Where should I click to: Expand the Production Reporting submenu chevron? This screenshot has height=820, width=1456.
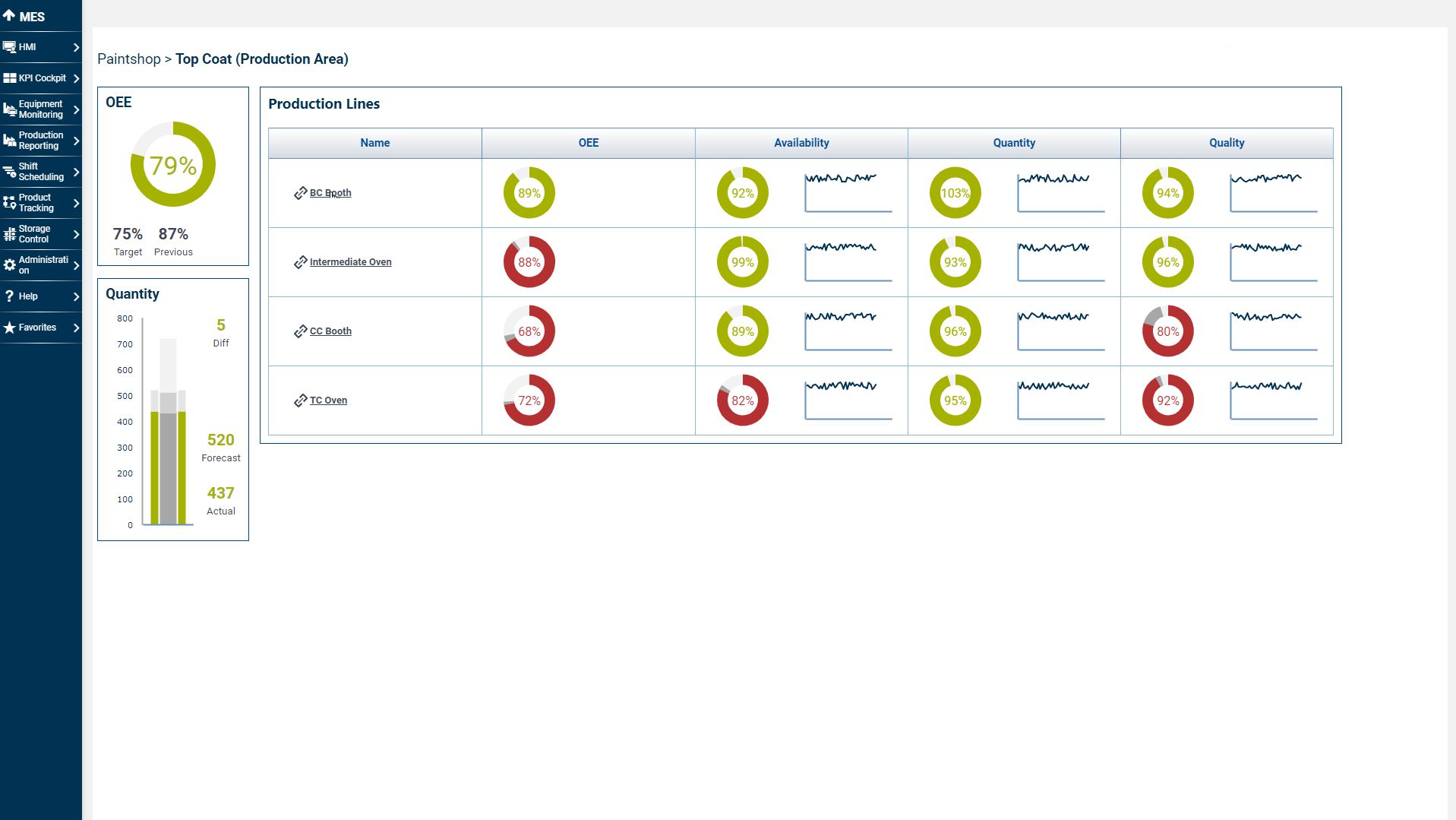(76, 141)
